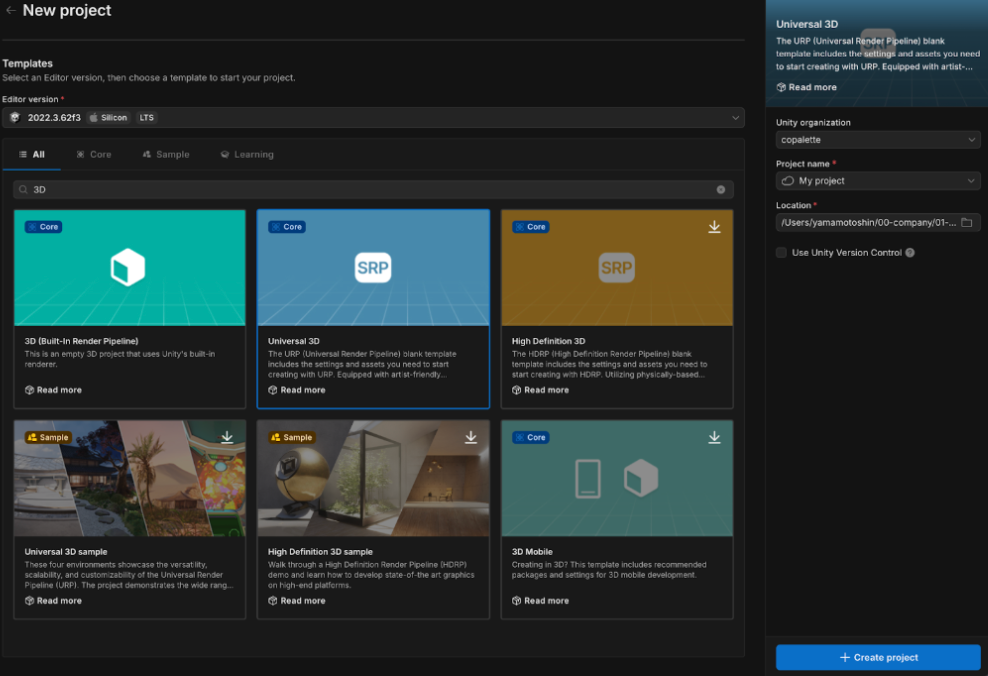The image size is (988, 676).
Task: Select the High Definition 3D sample thumbnail
Action: pyautogui.click(x=373, y=479)
